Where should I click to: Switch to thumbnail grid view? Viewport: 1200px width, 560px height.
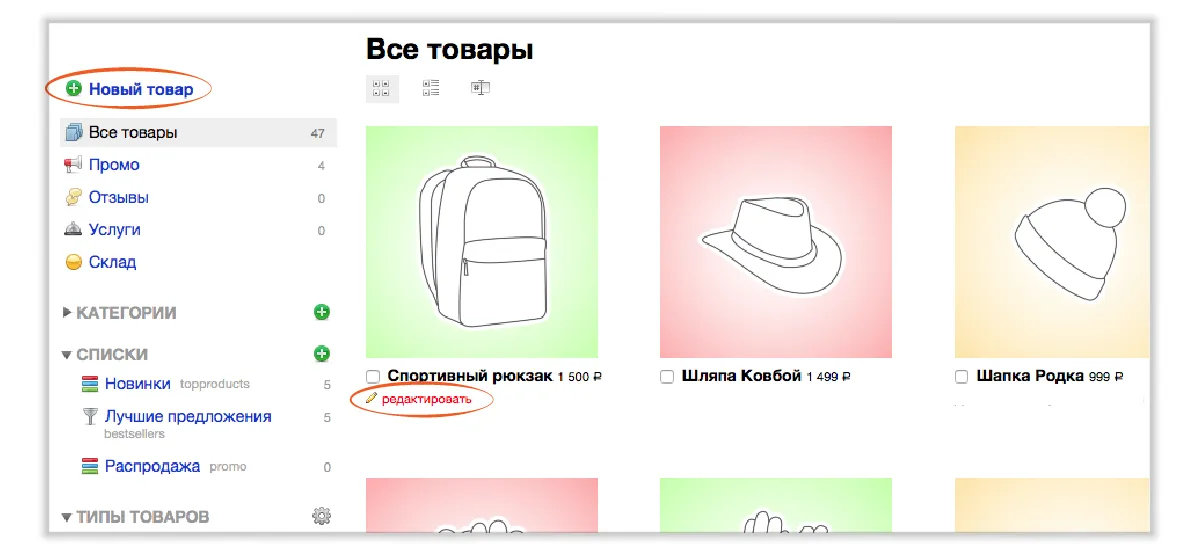[381, 88]
